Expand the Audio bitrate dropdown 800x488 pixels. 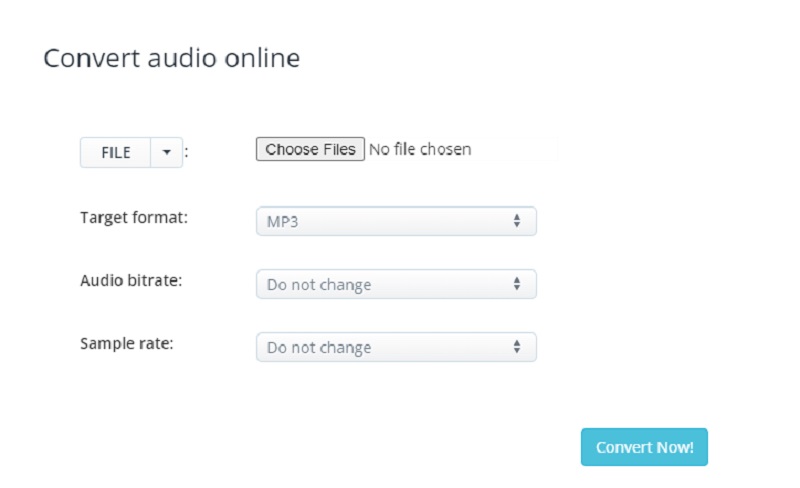pos(396,284)
